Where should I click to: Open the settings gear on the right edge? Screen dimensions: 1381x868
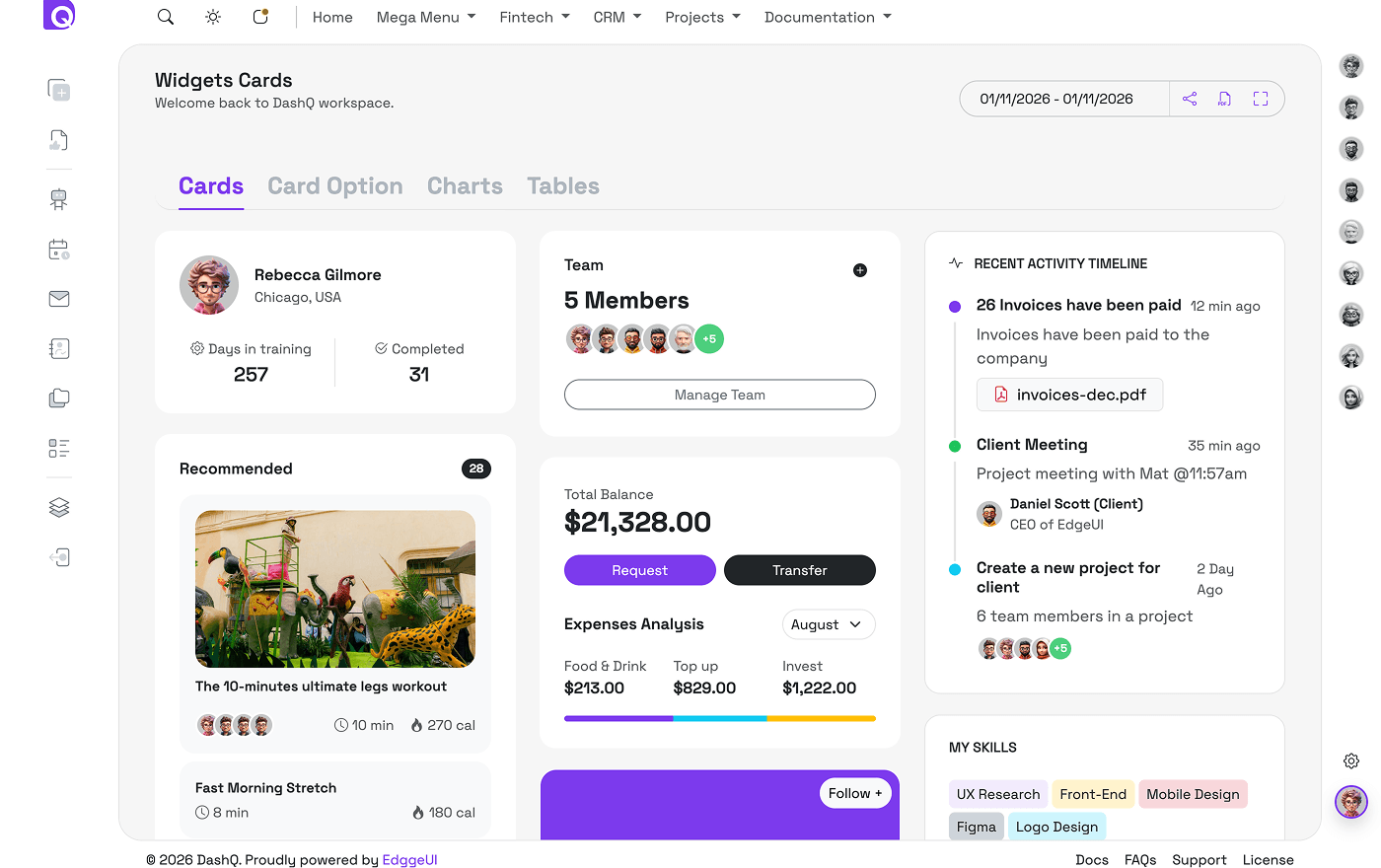1350,760
